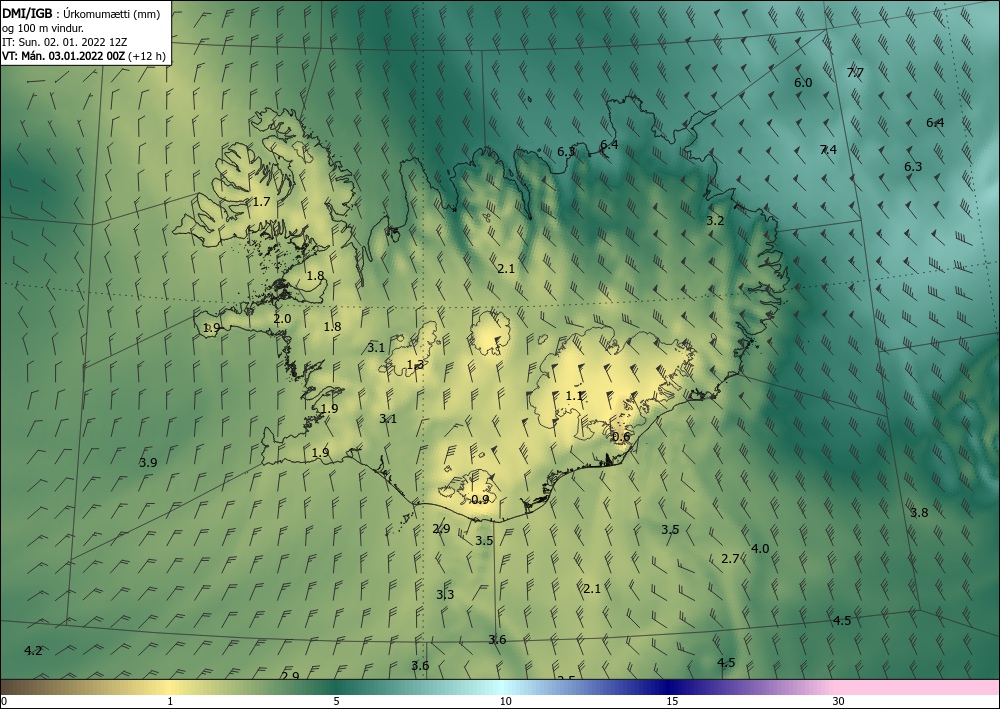The height and width of the screenshot is (709, 1000).
Task: Click the 3.9 precipitation value over the sea
Action: click(148, 462)
